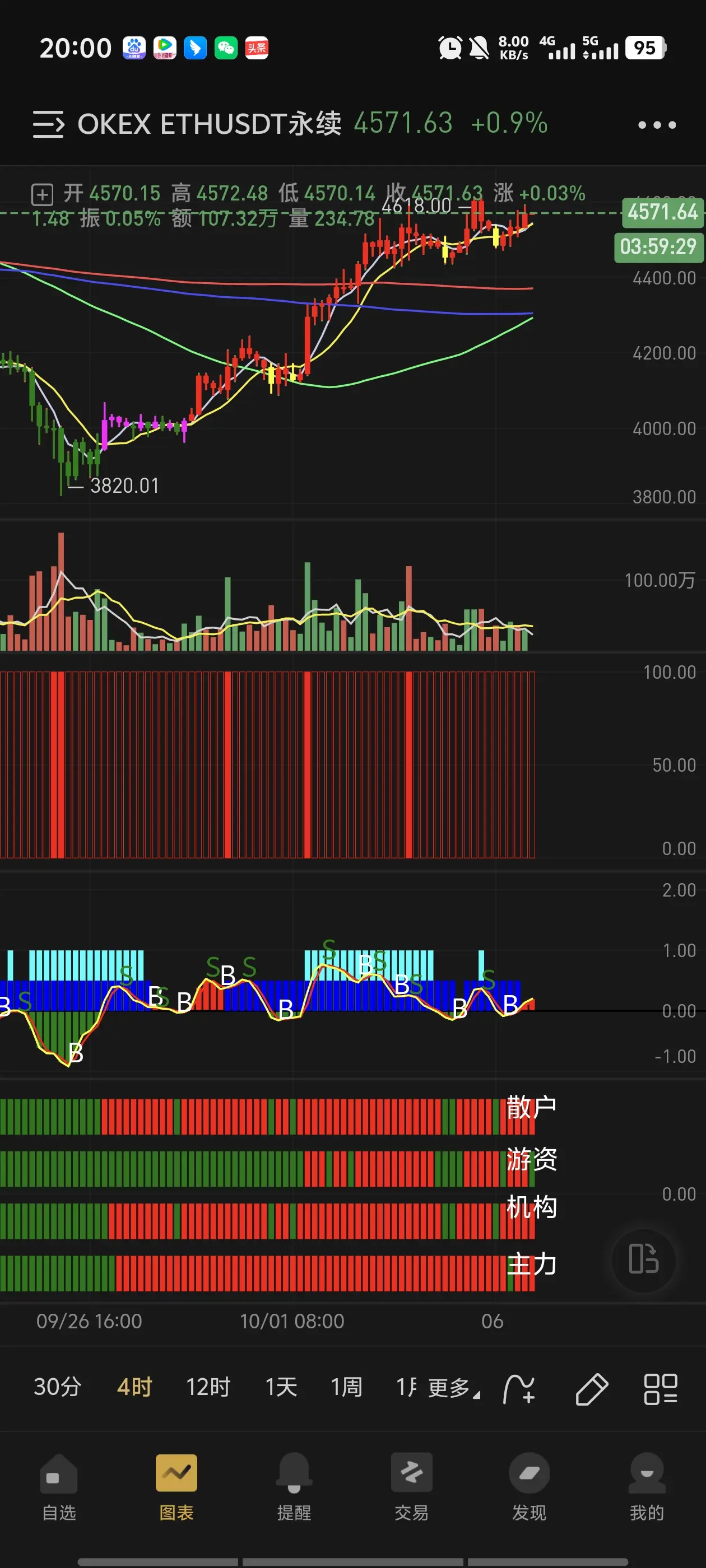Tap the header price 4571.63
The image size is (706, 1568).
[x=403, y=123]
